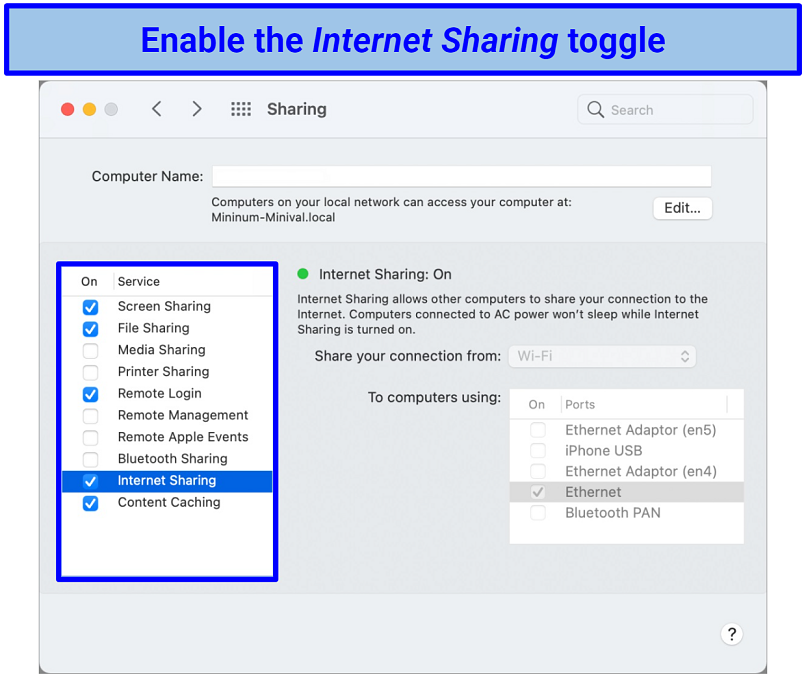806x679 pixels.
Task: Click the search magnifier icon
Action: click(595, 109)
